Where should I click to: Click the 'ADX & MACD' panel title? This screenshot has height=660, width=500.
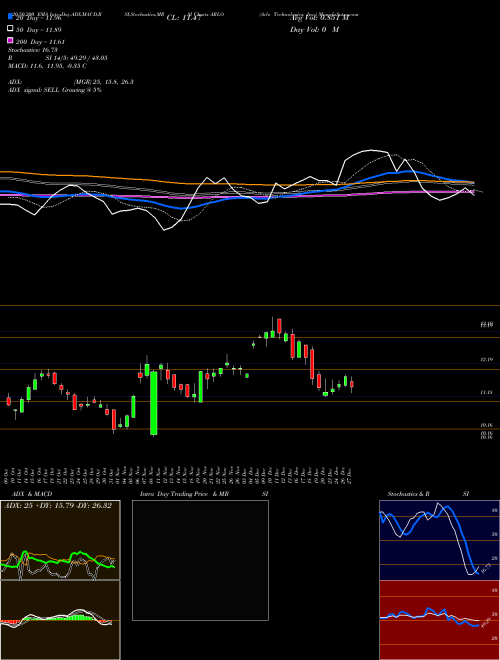tap(32, 494)
